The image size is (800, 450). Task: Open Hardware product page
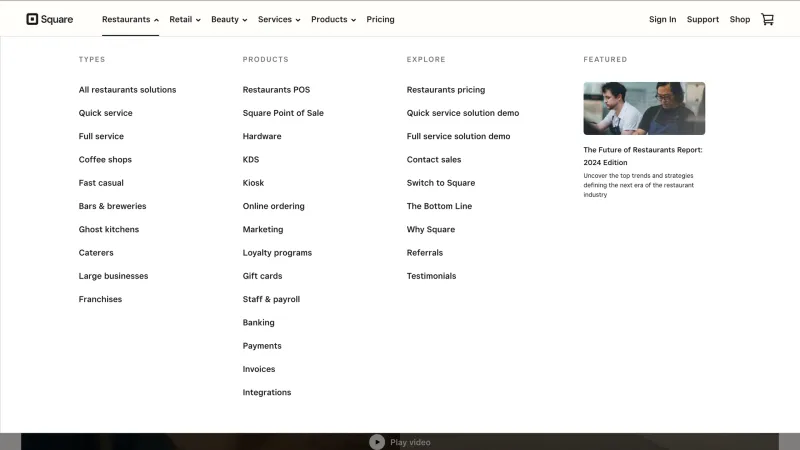pyautogui.click(x=262, y=136)
